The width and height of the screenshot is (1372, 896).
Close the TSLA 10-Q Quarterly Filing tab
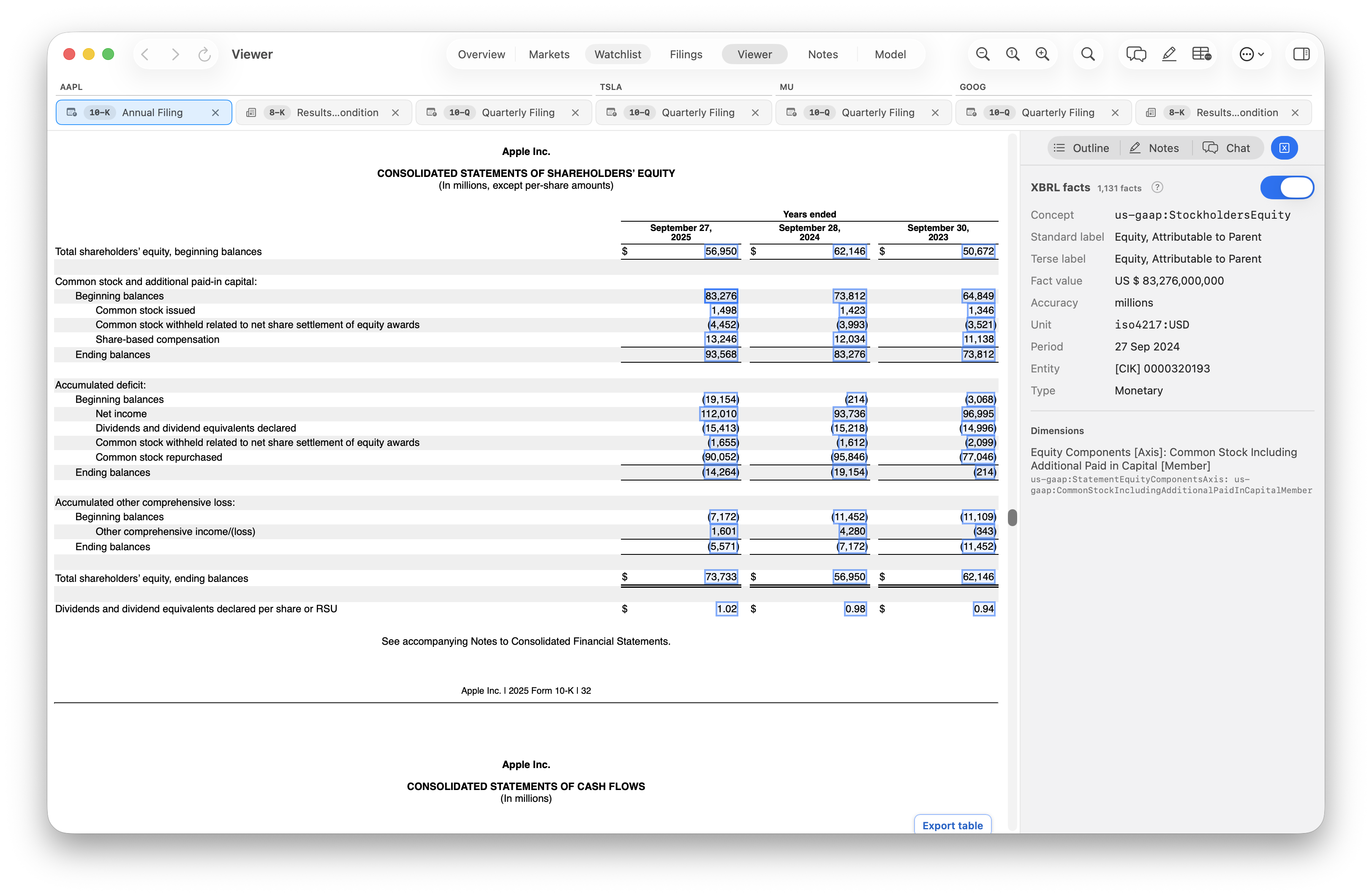[755, 113]
